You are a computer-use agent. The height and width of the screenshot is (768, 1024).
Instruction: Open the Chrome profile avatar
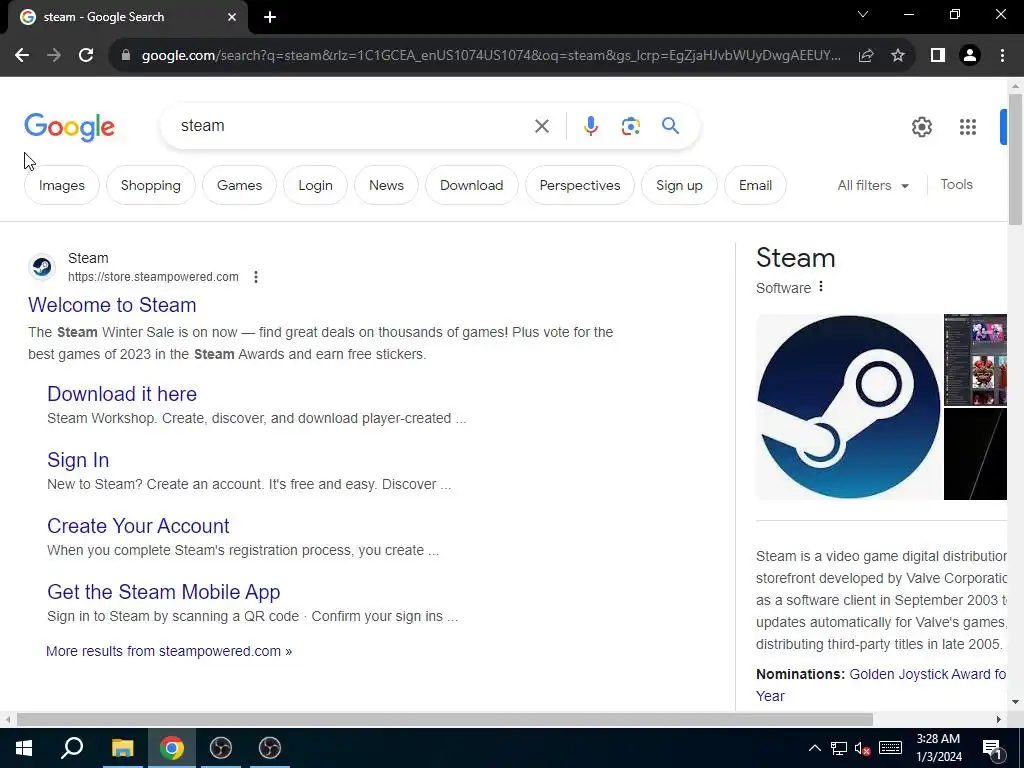[x=970, y=56]
